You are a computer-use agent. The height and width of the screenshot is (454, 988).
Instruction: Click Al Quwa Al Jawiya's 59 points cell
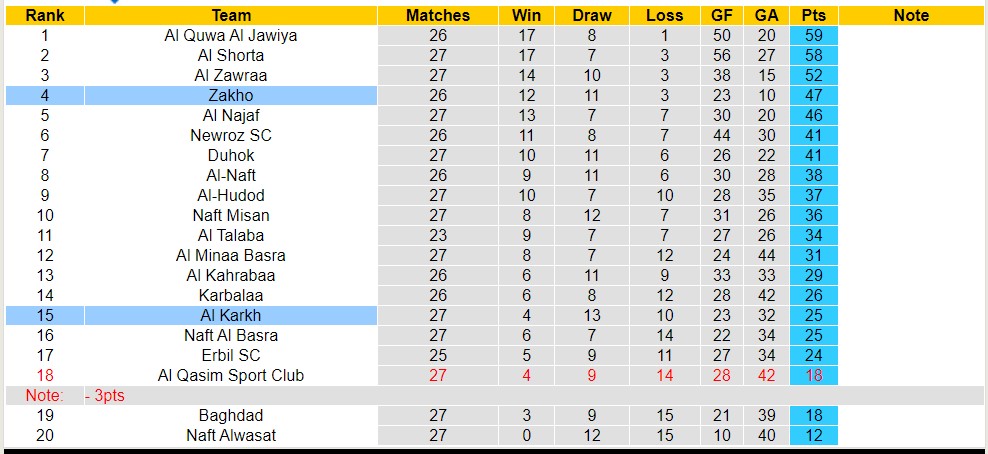click(x=813, y=35)
